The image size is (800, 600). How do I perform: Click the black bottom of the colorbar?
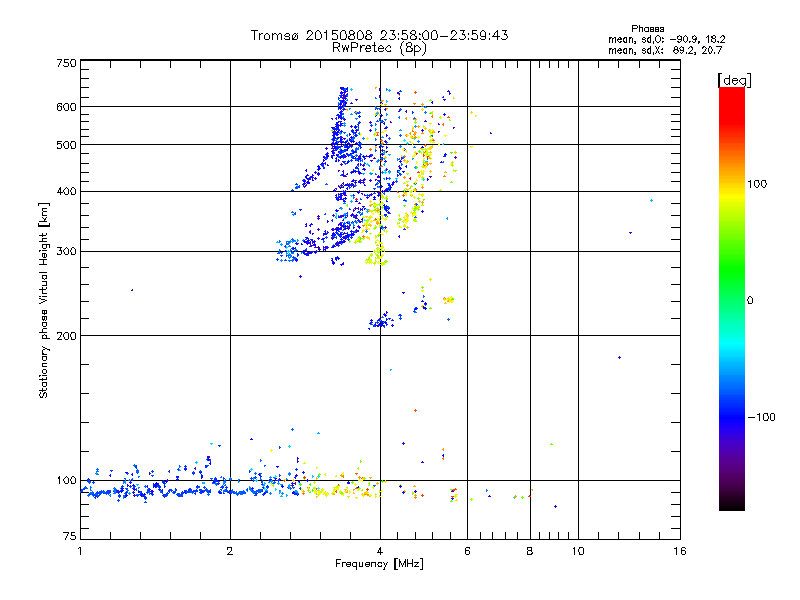pyautogui.click(x=731, y=505)
